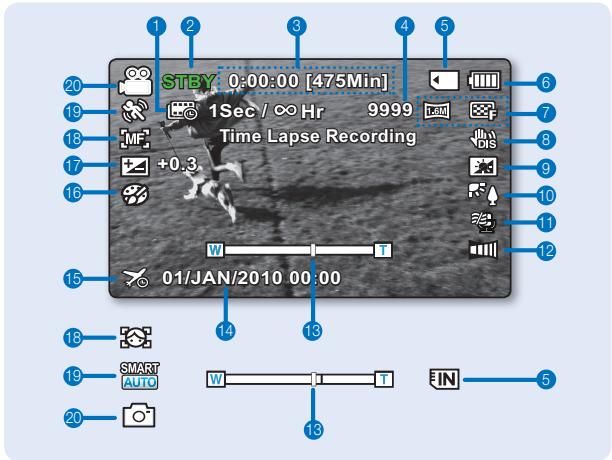Click the green STBY status text
The width and height of the screenshot is (612, 460).
[189, 82]
